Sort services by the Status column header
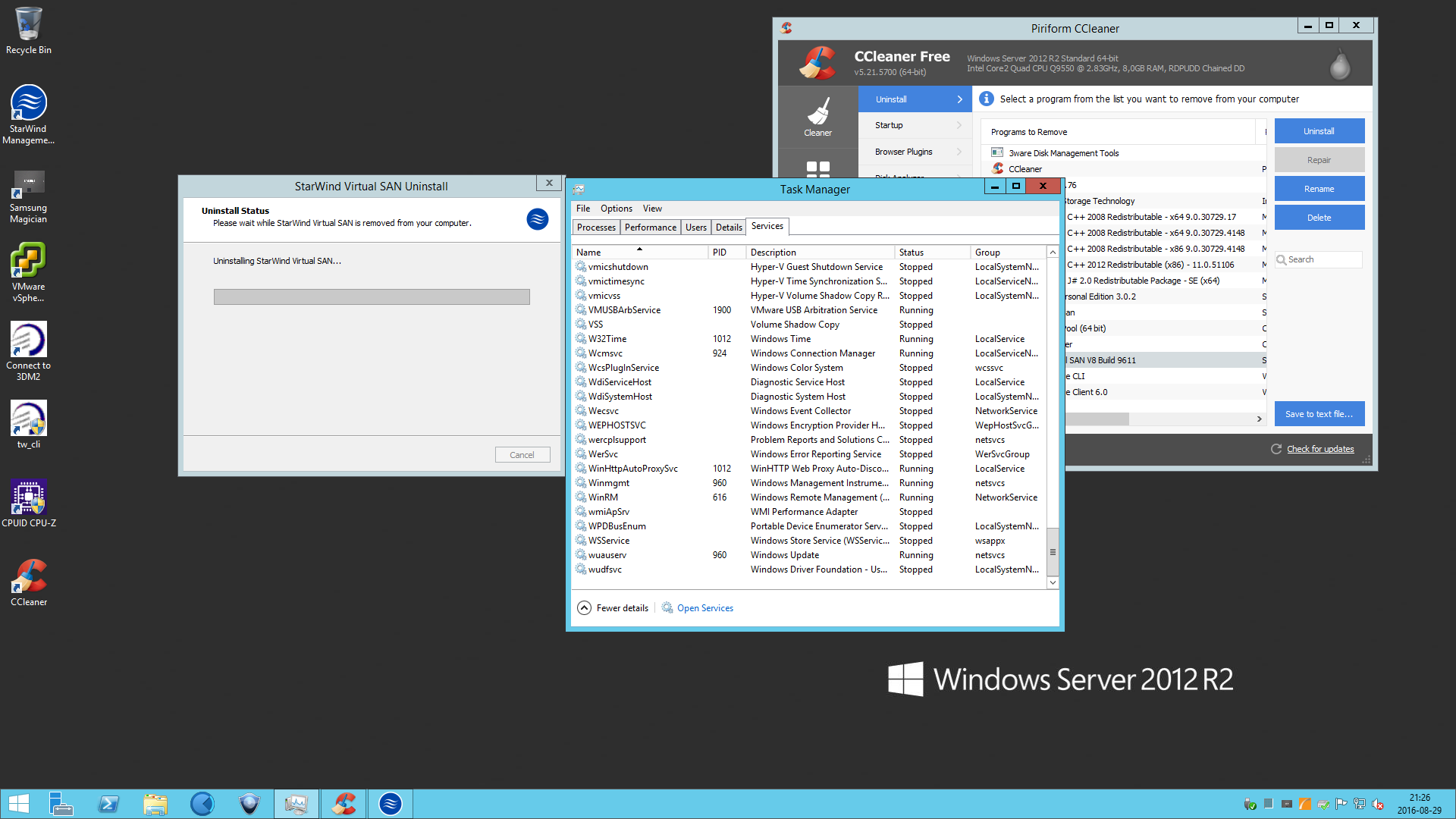 pyautogui.click(x=932, y=253)
